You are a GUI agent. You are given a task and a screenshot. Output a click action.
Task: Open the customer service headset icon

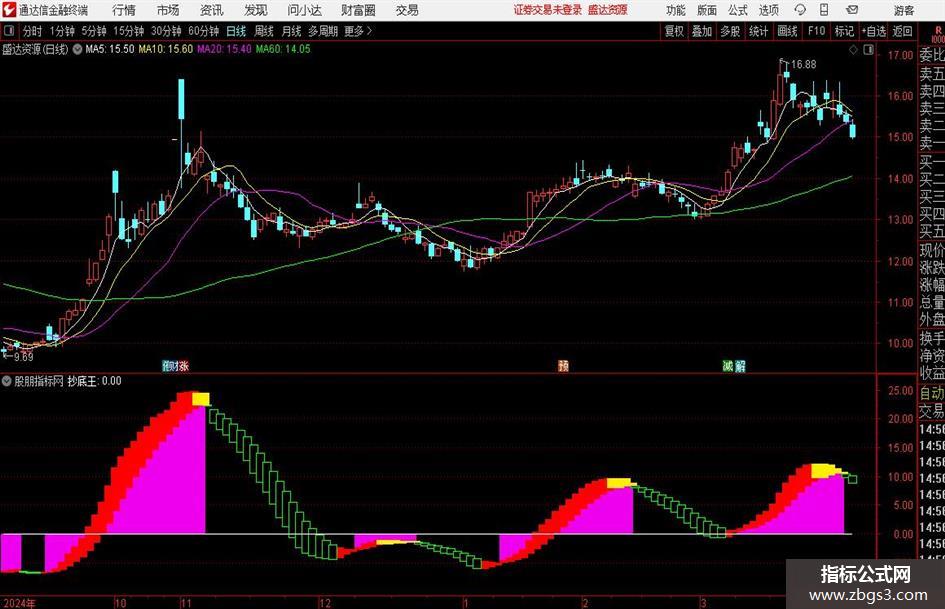pyautogui.click(x=800, y=10)
